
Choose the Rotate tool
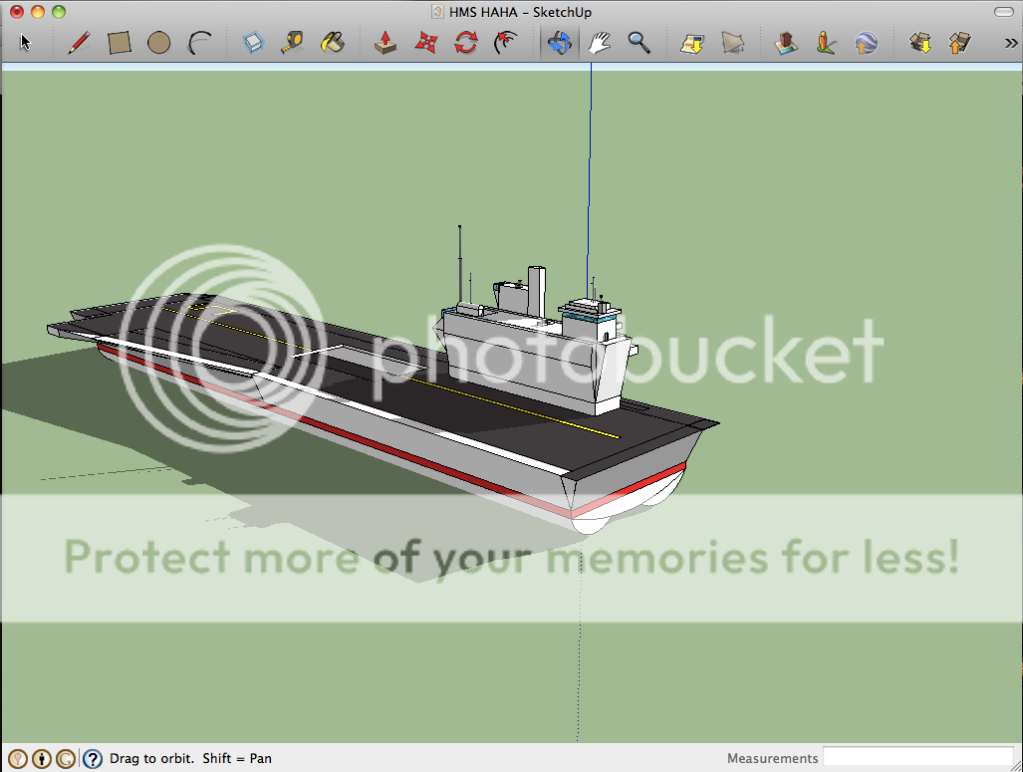tap(466, 42)
